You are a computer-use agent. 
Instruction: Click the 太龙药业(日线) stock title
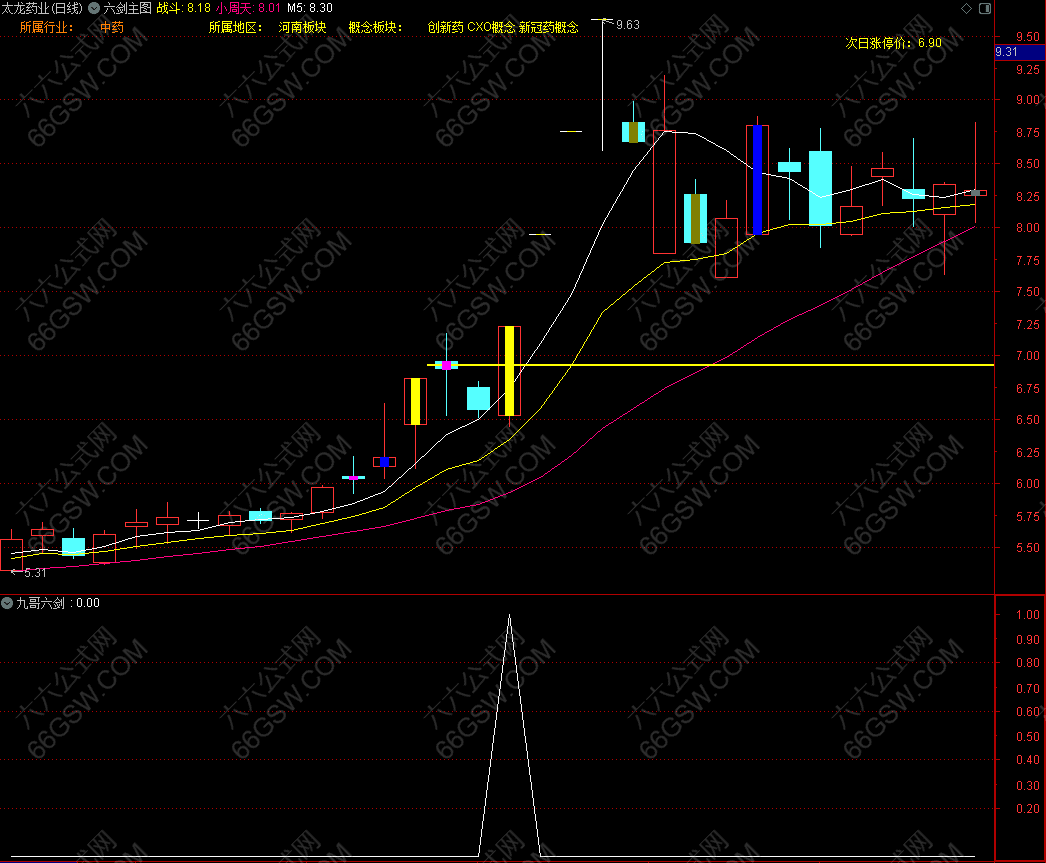[x=42, y=7]
